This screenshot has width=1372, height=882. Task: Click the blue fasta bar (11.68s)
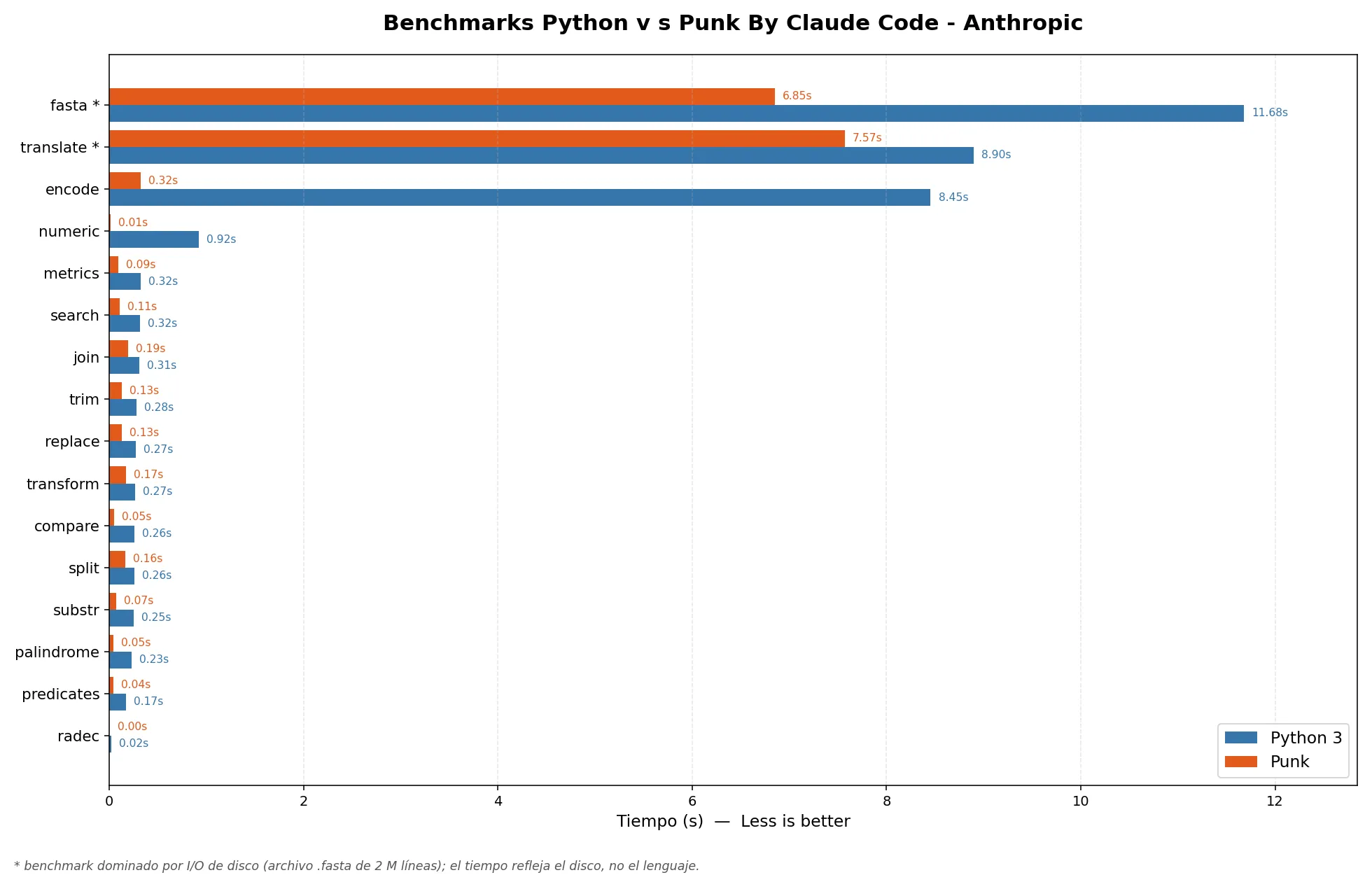click(x=676, y=113)
